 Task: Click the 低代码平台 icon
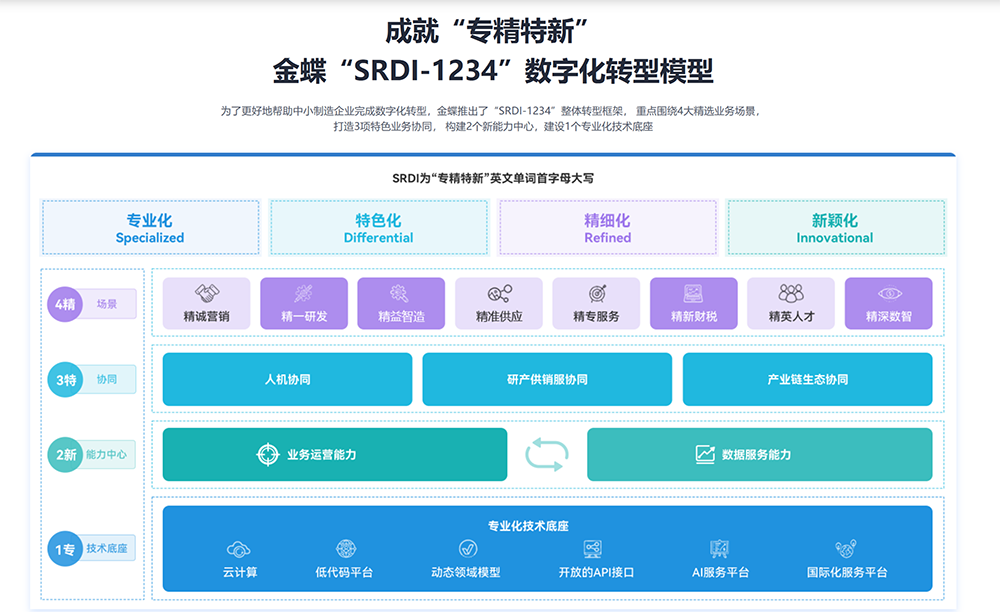click(346, 549)
